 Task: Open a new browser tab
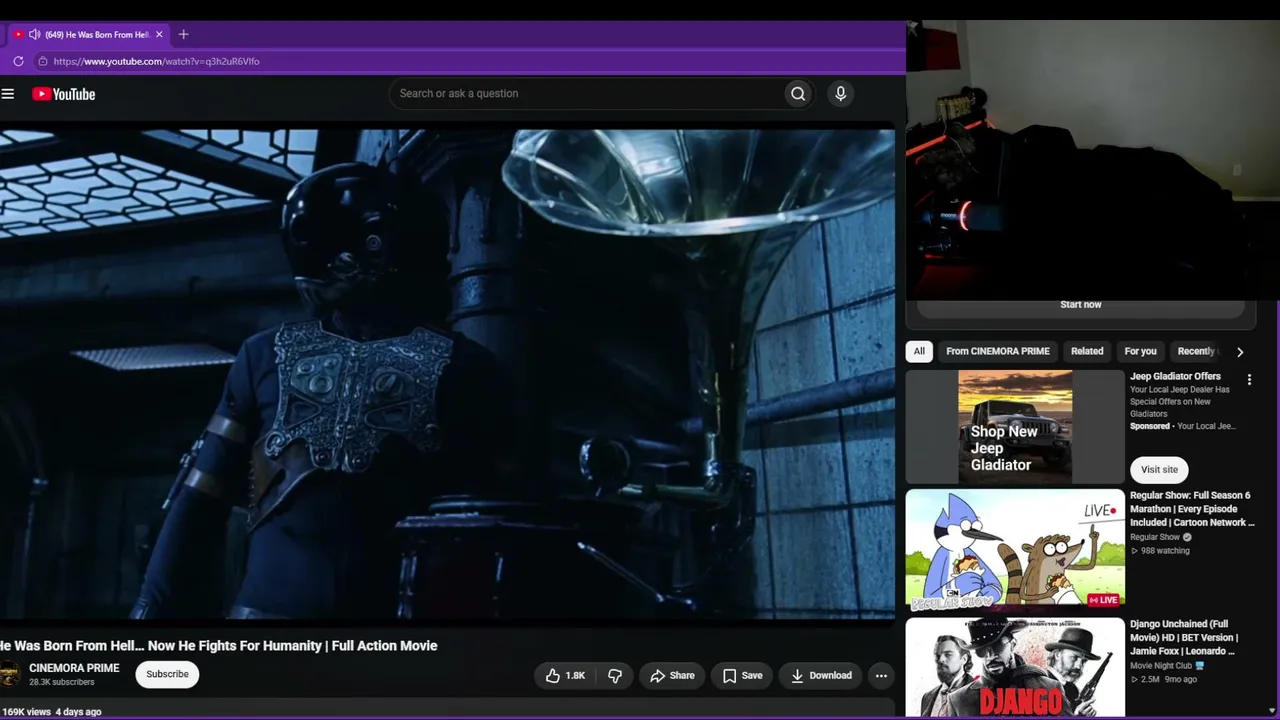point(183,34)
